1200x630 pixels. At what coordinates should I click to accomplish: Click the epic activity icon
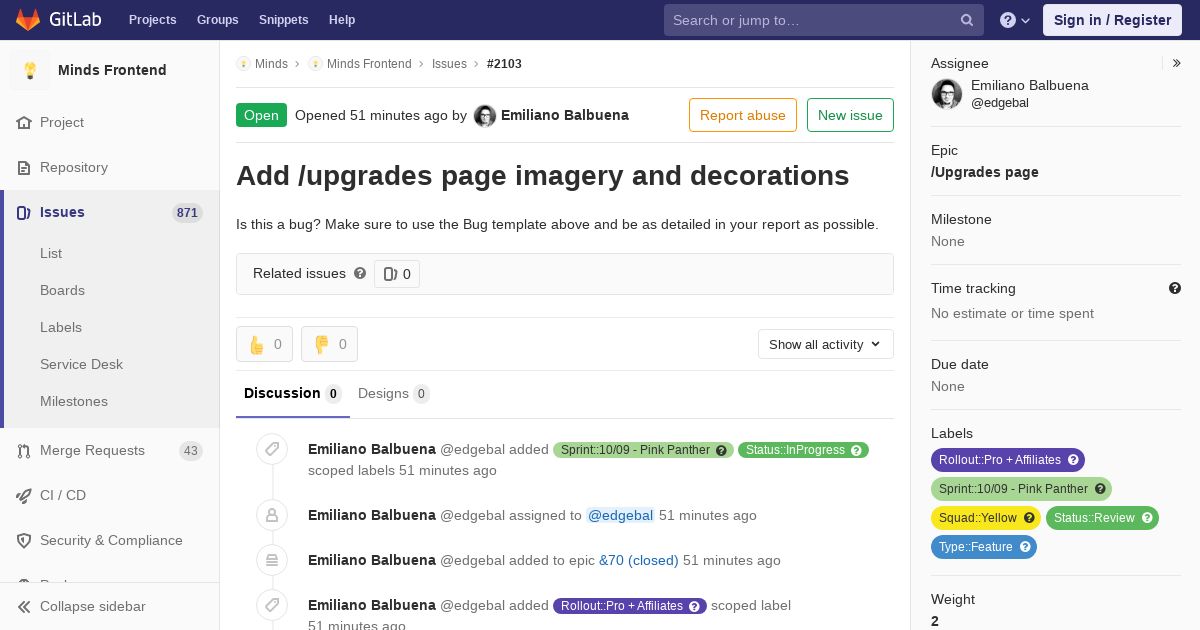[272, 560]
